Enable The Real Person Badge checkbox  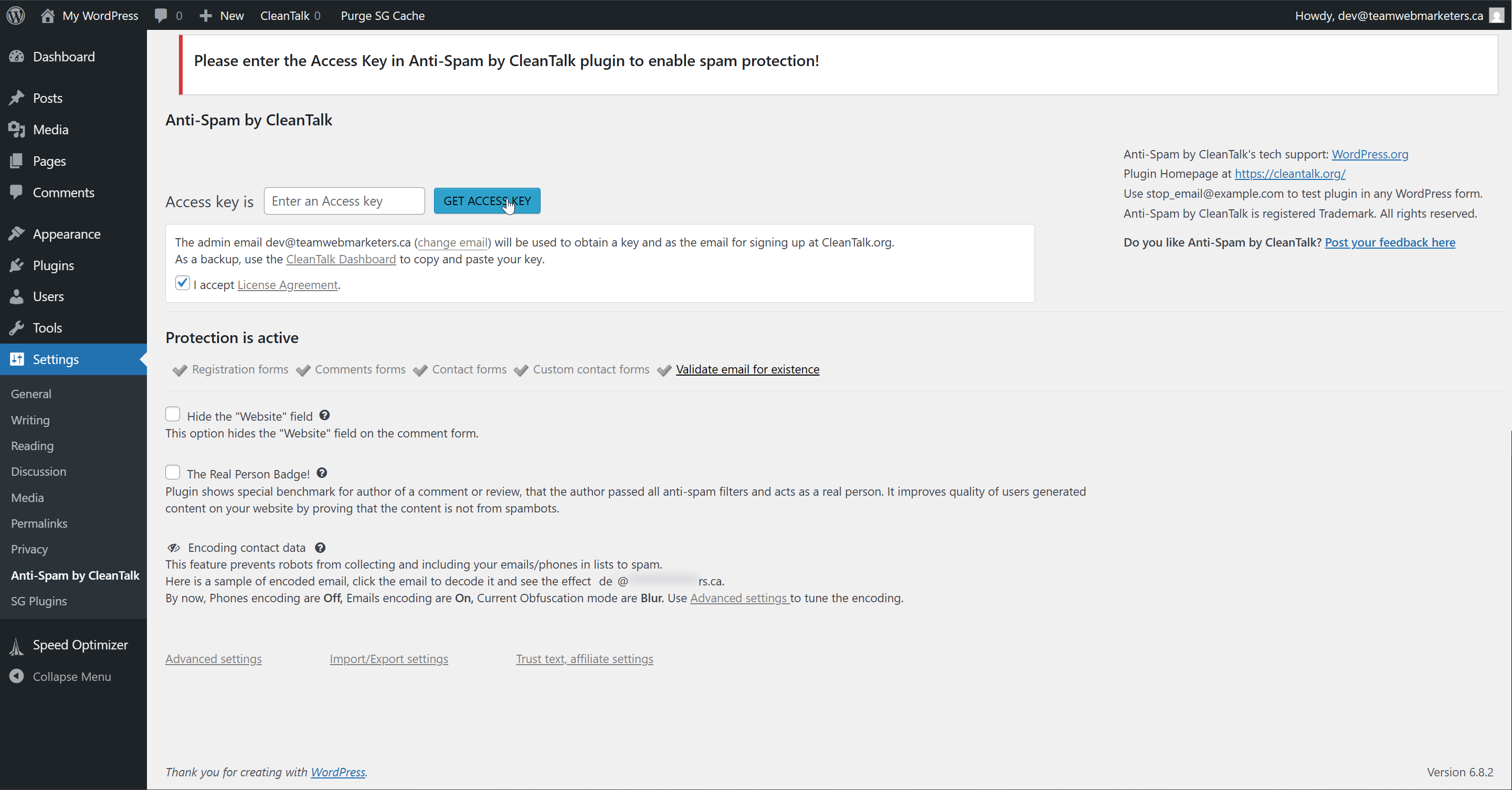point(173,472)
